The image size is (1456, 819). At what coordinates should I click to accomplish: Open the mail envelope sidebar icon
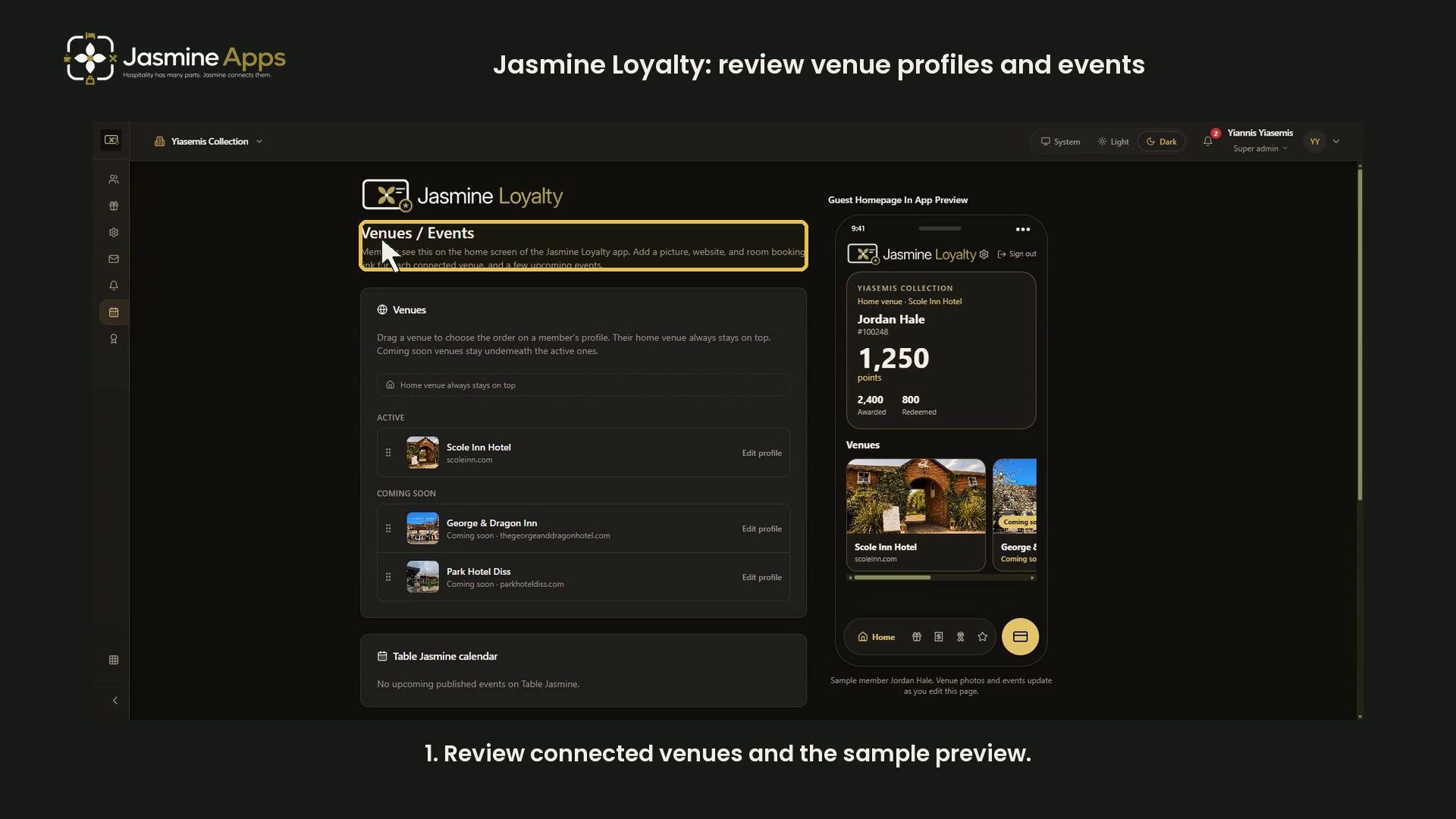coord(114,259)
